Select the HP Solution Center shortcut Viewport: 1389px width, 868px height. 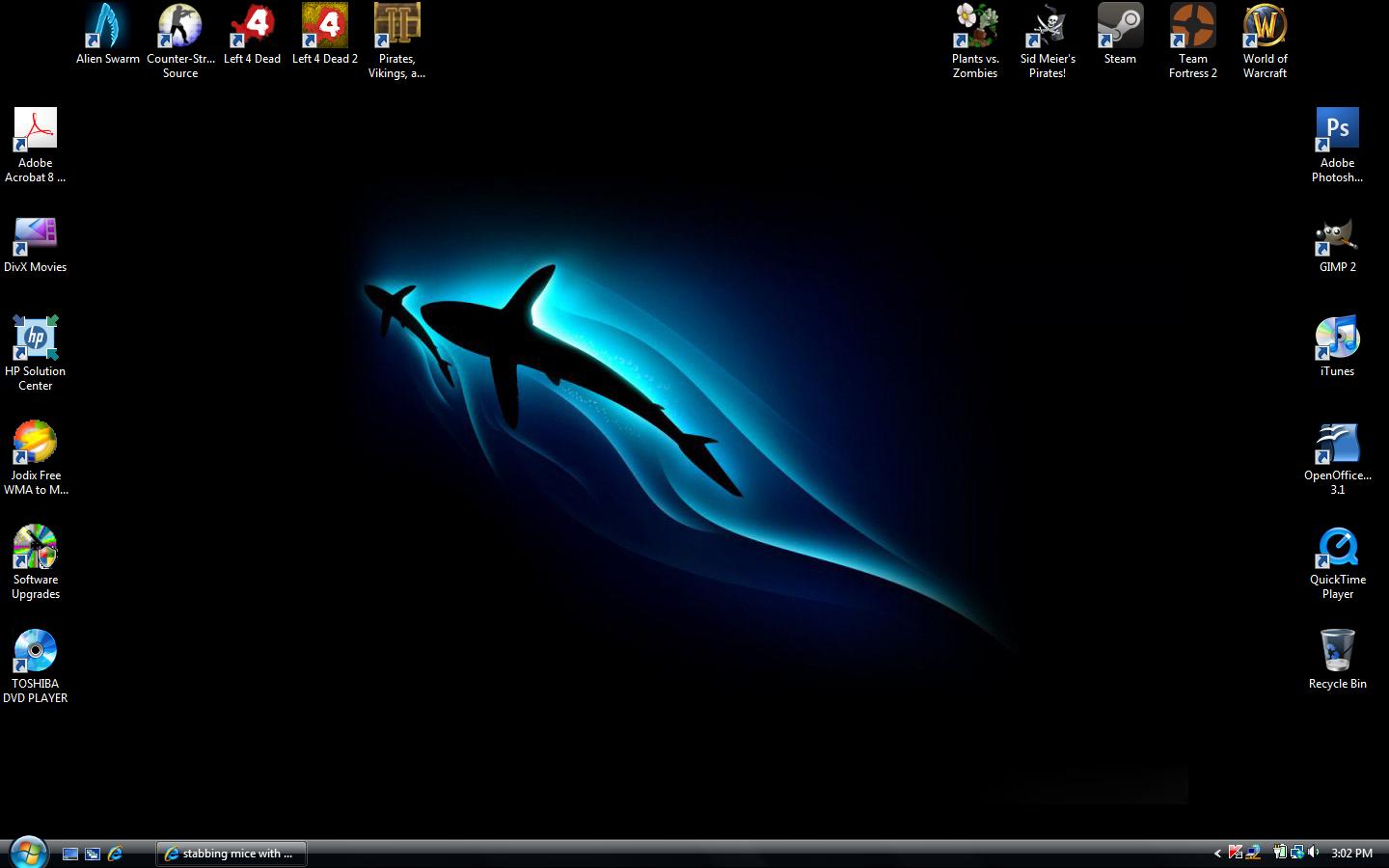[x=36, y=339]
